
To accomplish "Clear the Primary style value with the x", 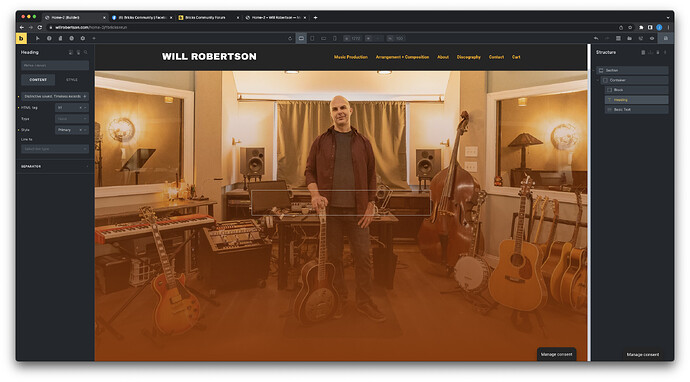I will tap(81, 130).
